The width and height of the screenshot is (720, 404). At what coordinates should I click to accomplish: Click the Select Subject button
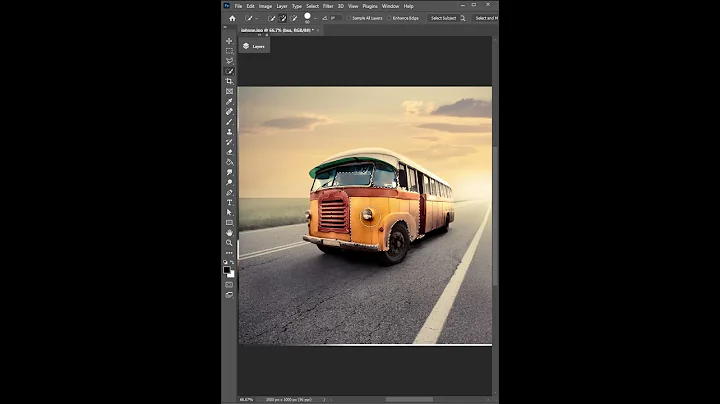(443, 18)
